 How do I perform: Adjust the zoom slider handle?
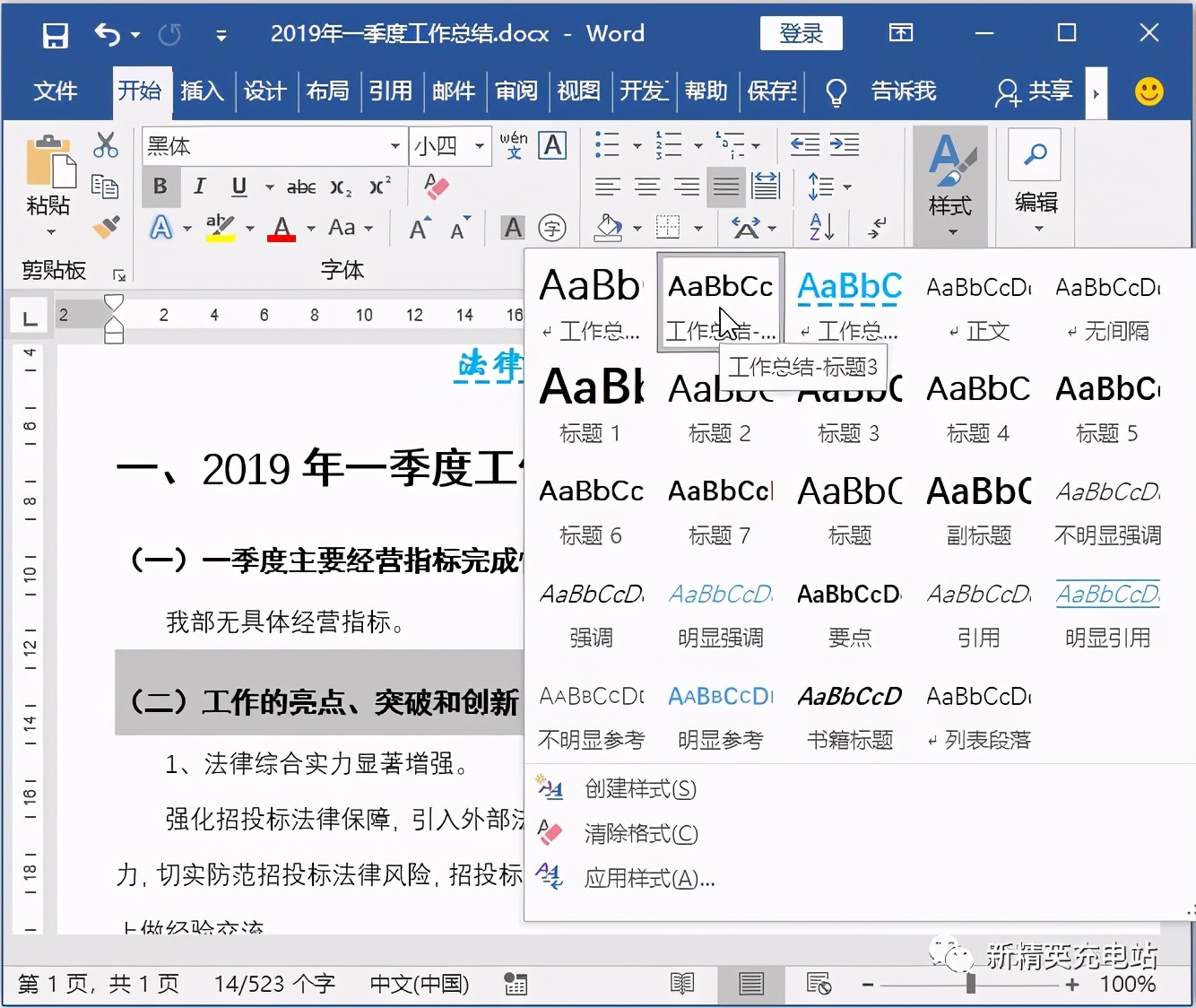(x=970, y=984)
